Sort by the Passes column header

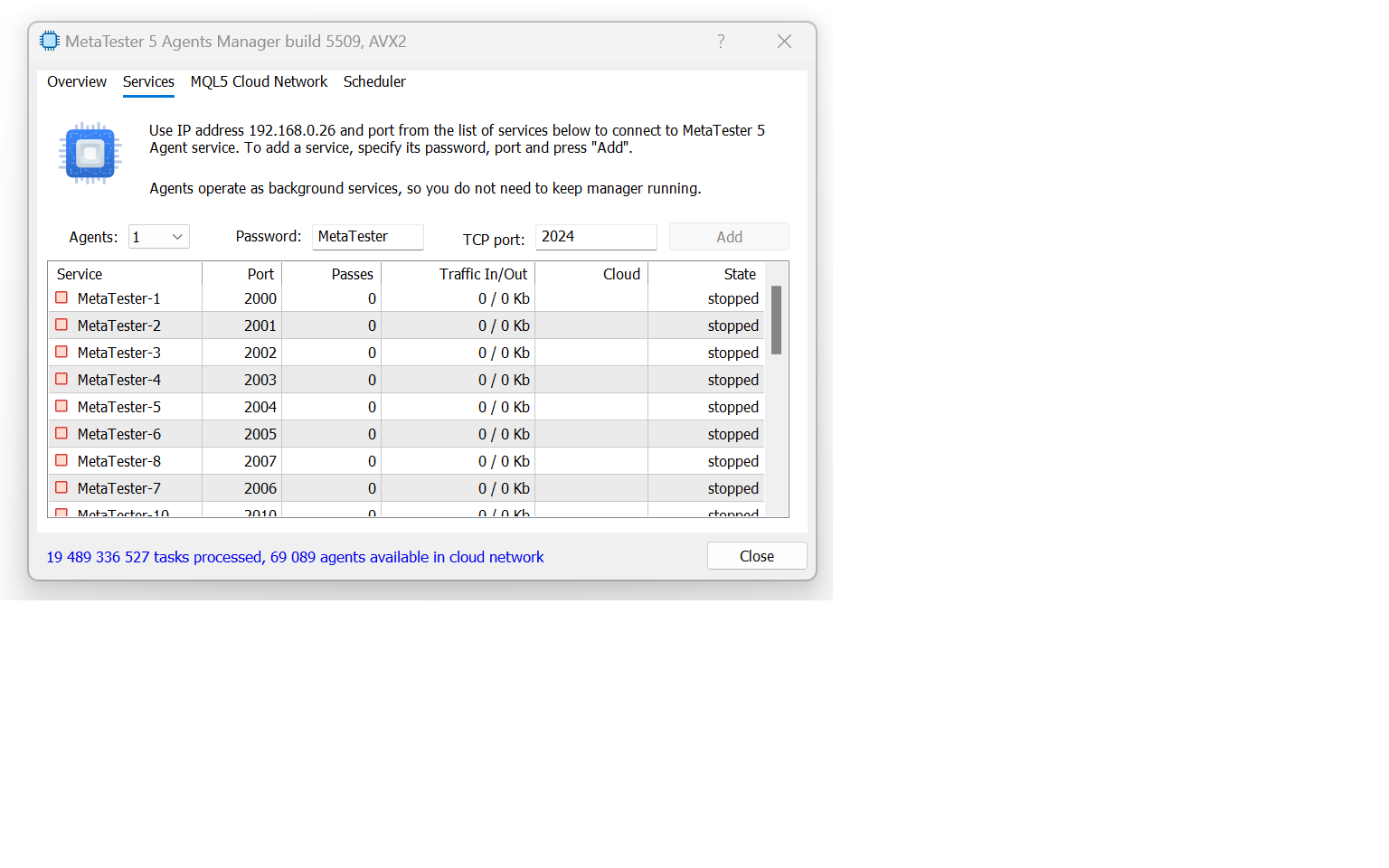click(331, 274)
